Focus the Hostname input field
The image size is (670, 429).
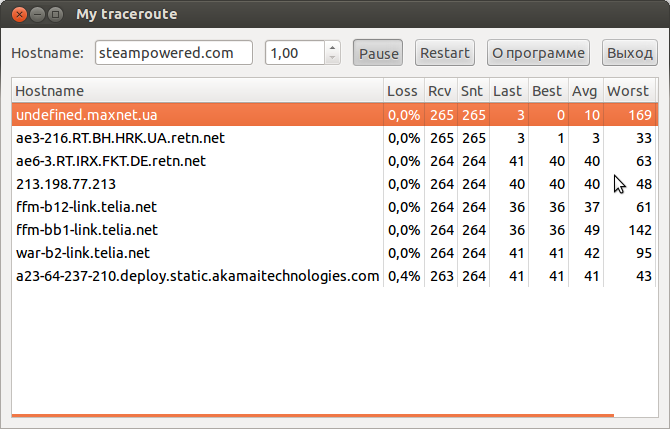[x=173, y=53]
